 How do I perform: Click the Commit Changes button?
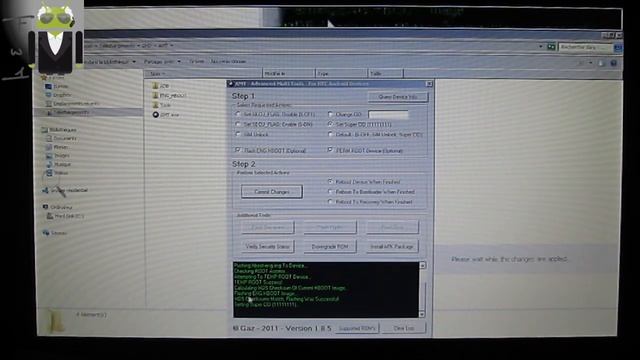click(x=272, y=192)
